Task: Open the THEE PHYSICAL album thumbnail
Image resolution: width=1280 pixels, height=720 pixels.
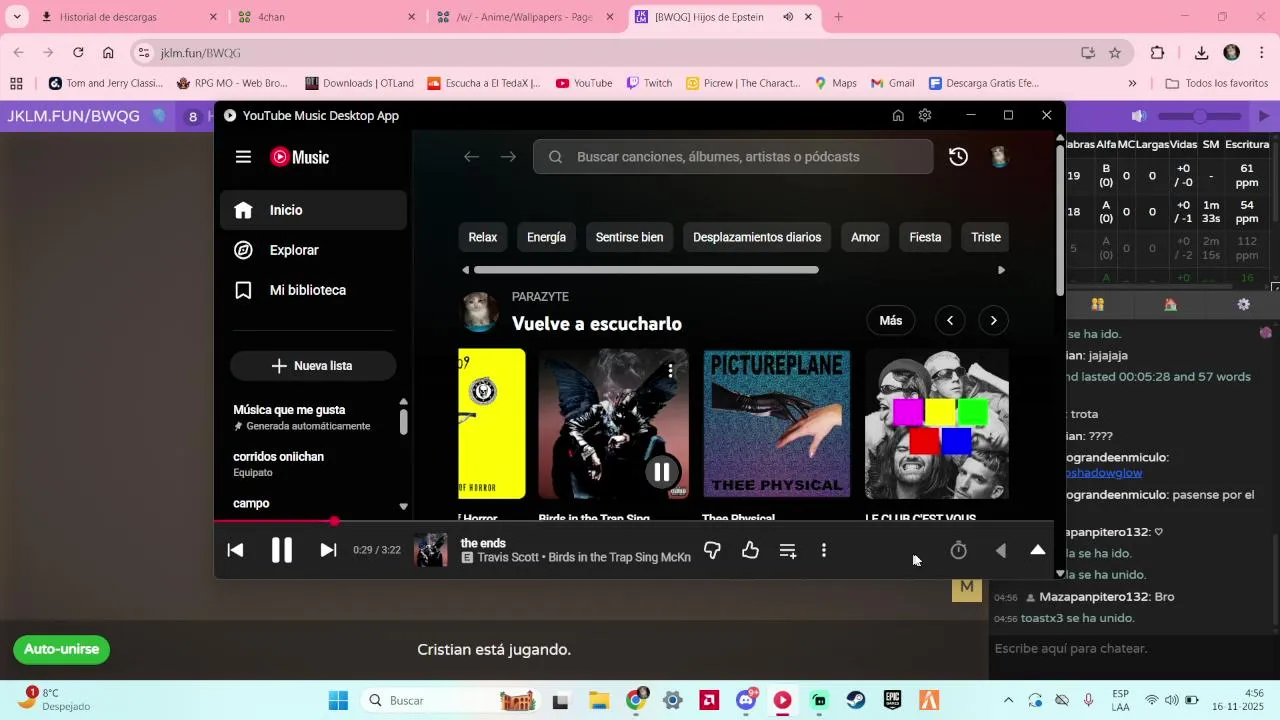Action: (777, 424)
